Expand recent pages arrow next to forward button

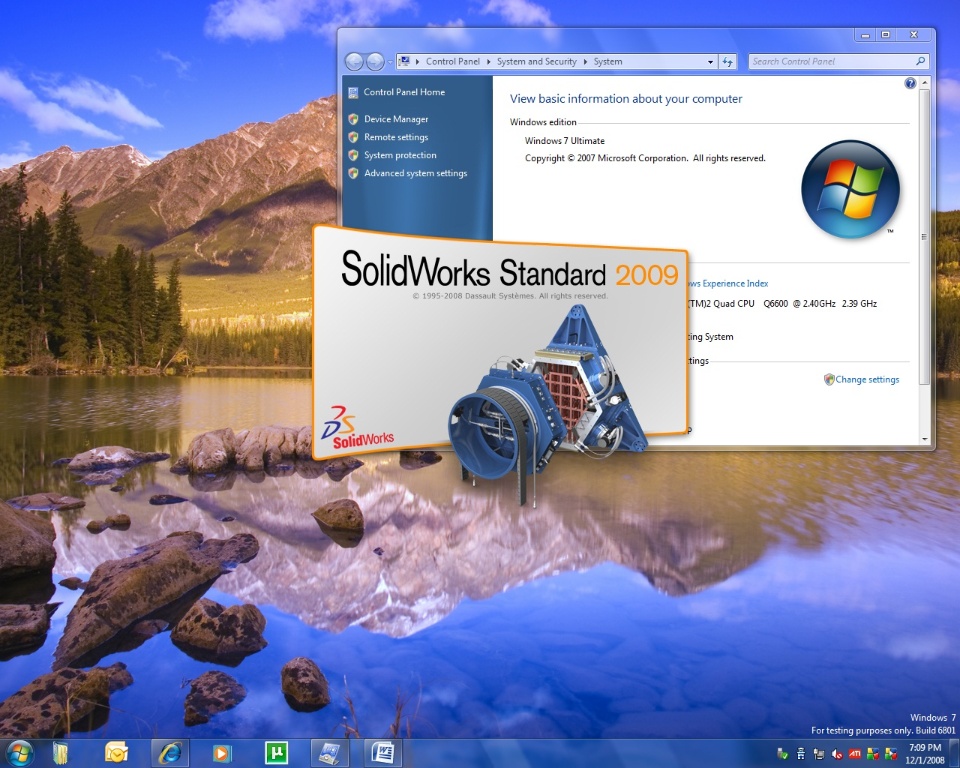point(390,62)
